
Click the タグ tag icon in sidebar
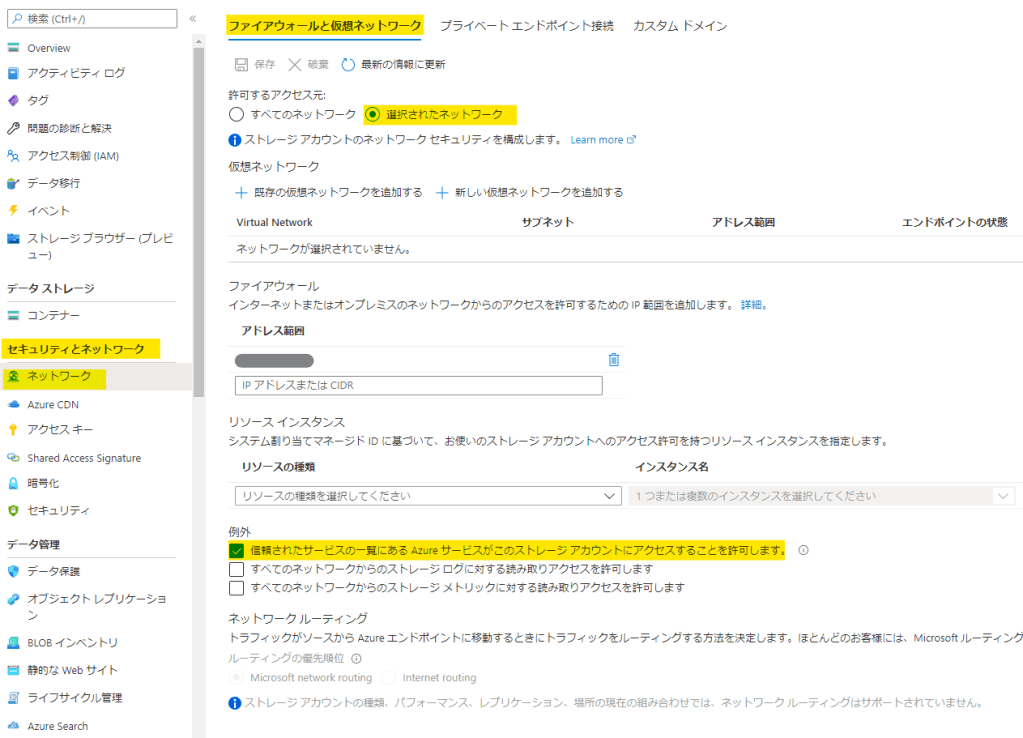[x=14, y=100]
